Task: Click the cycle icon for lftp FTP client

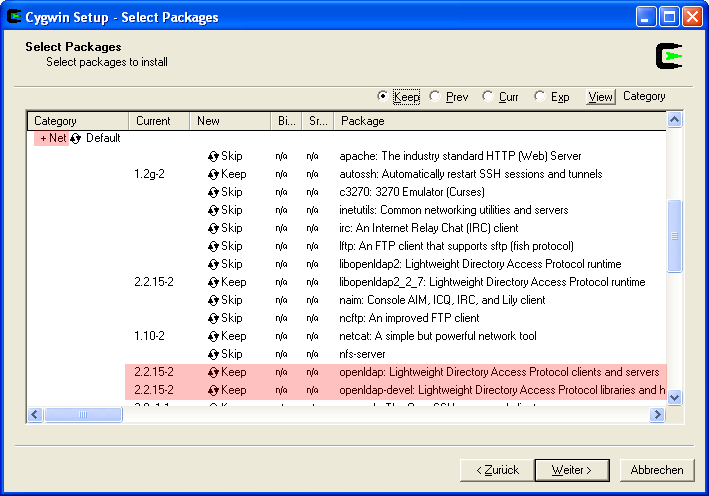Action: [x=213, y=246]
